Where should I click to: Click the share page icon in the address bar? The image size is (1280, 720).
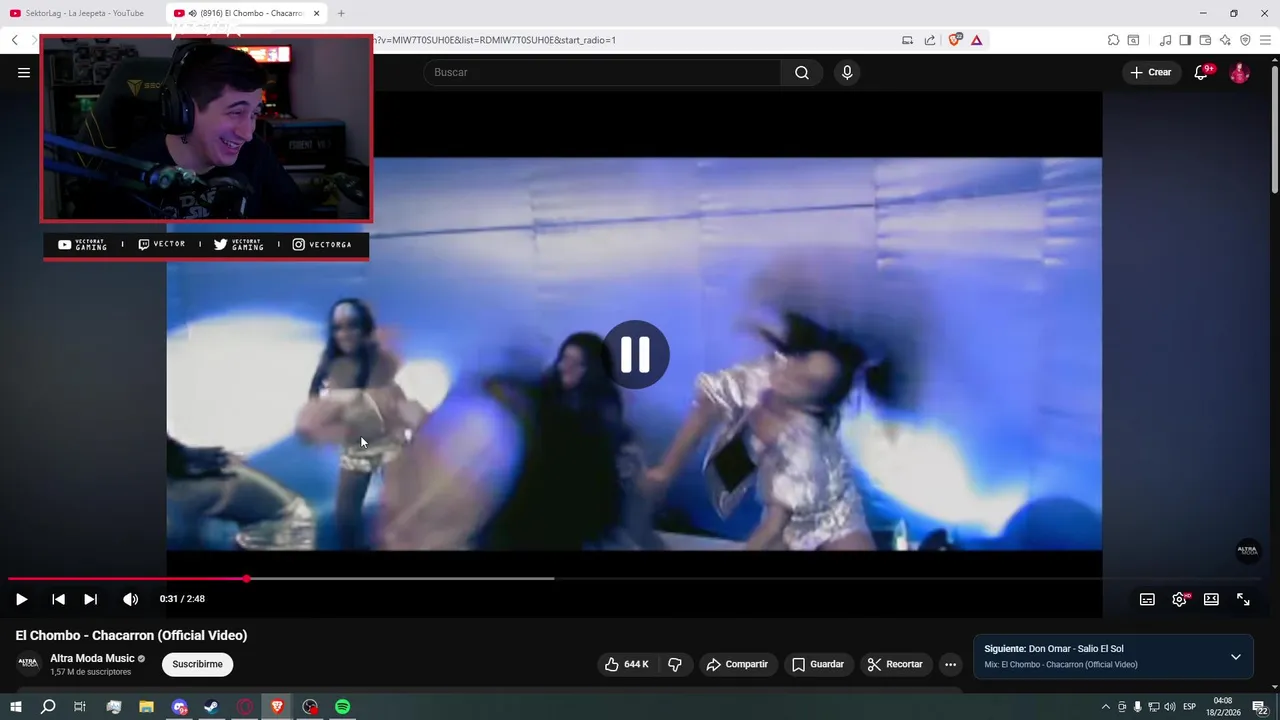[930, 40]
